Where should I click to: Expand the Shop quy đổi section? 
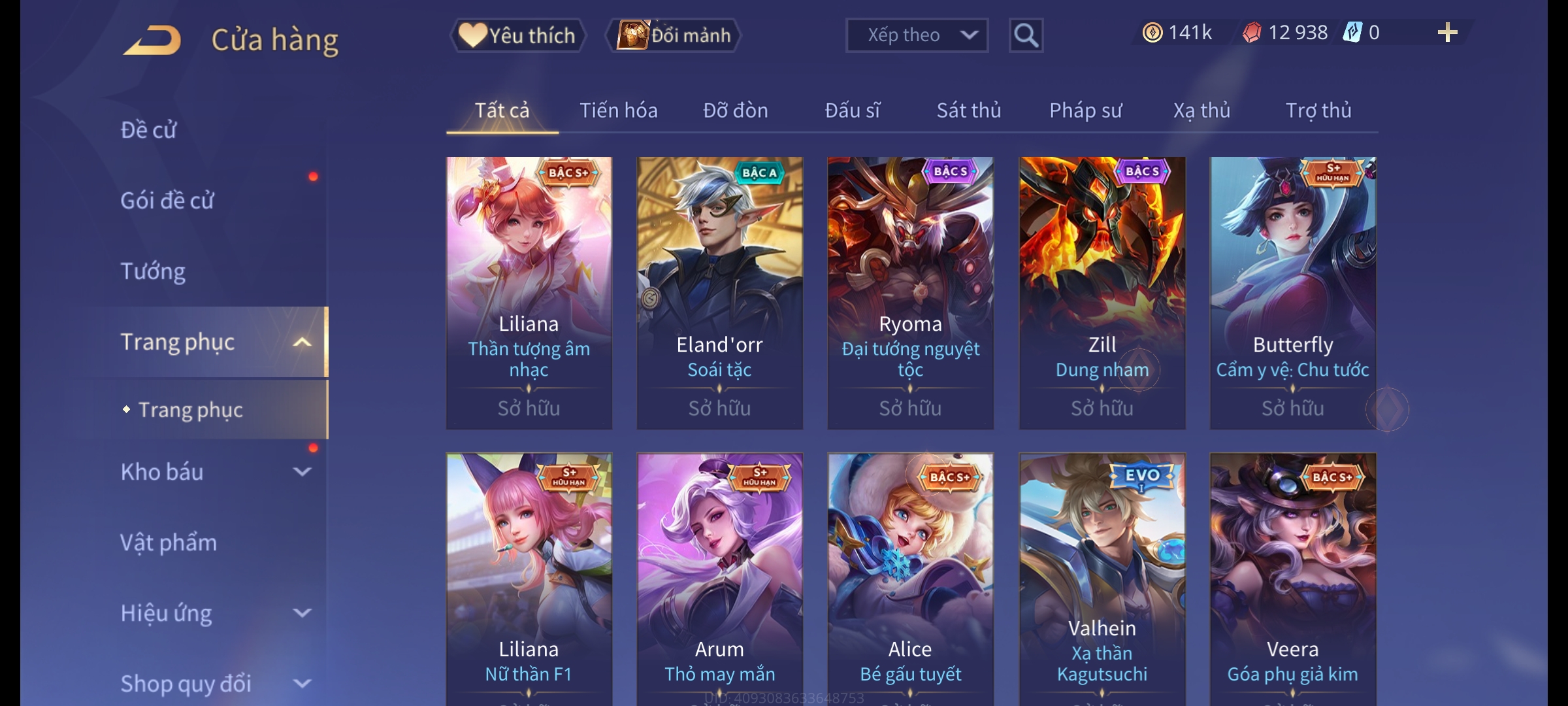coord(302,684)
